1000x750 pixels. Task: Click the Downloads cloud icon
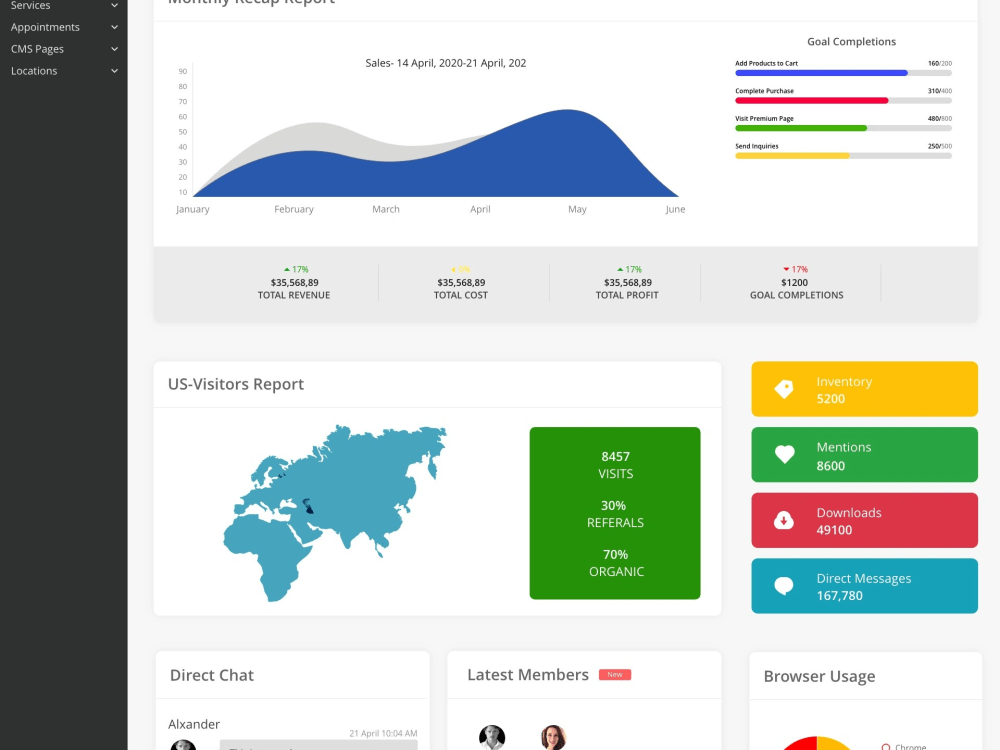(x=784, y=520)
